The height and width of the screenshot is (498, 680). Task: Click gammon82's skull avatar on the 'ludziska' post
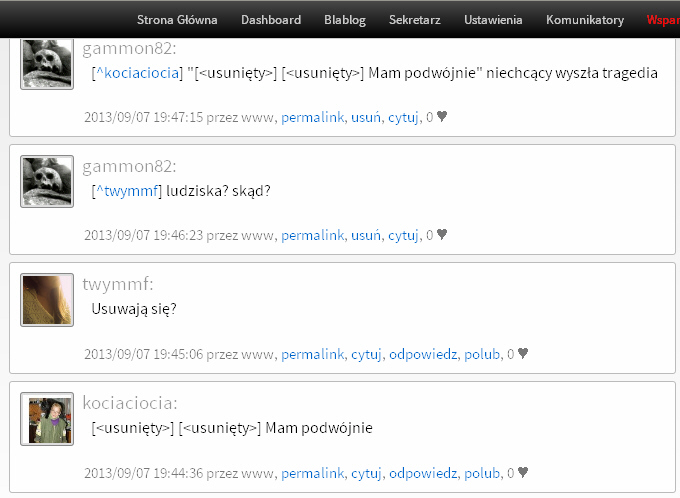tap(47, 181)
